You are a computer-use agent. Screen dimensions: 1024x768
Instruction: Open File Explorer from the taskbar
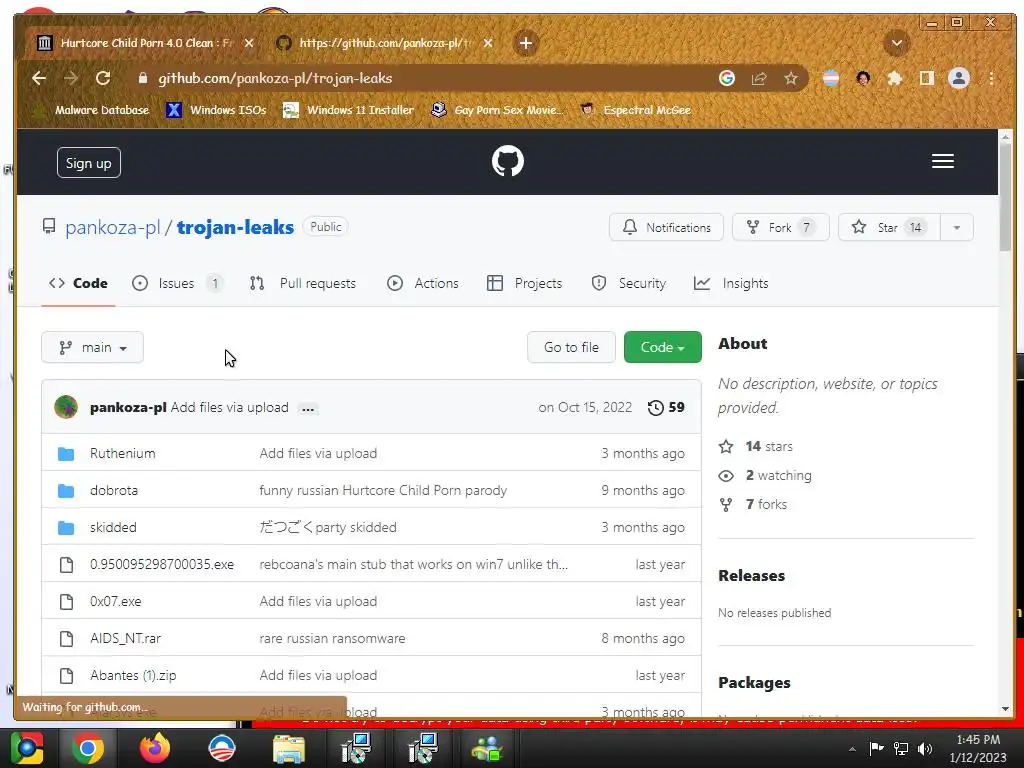point(289,748)
